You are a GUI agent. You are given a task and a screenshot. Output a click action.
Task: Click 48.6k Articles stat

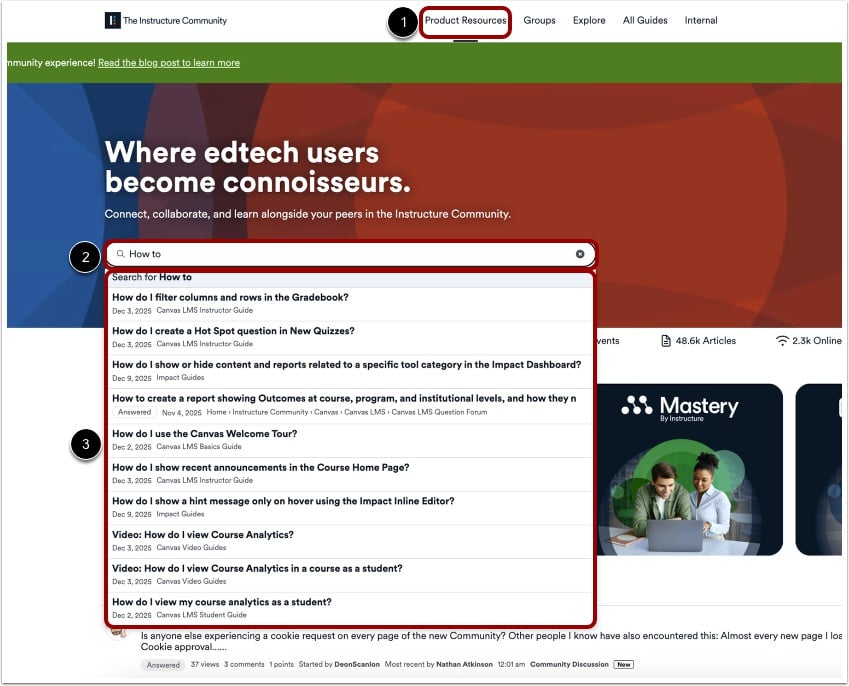698,341
